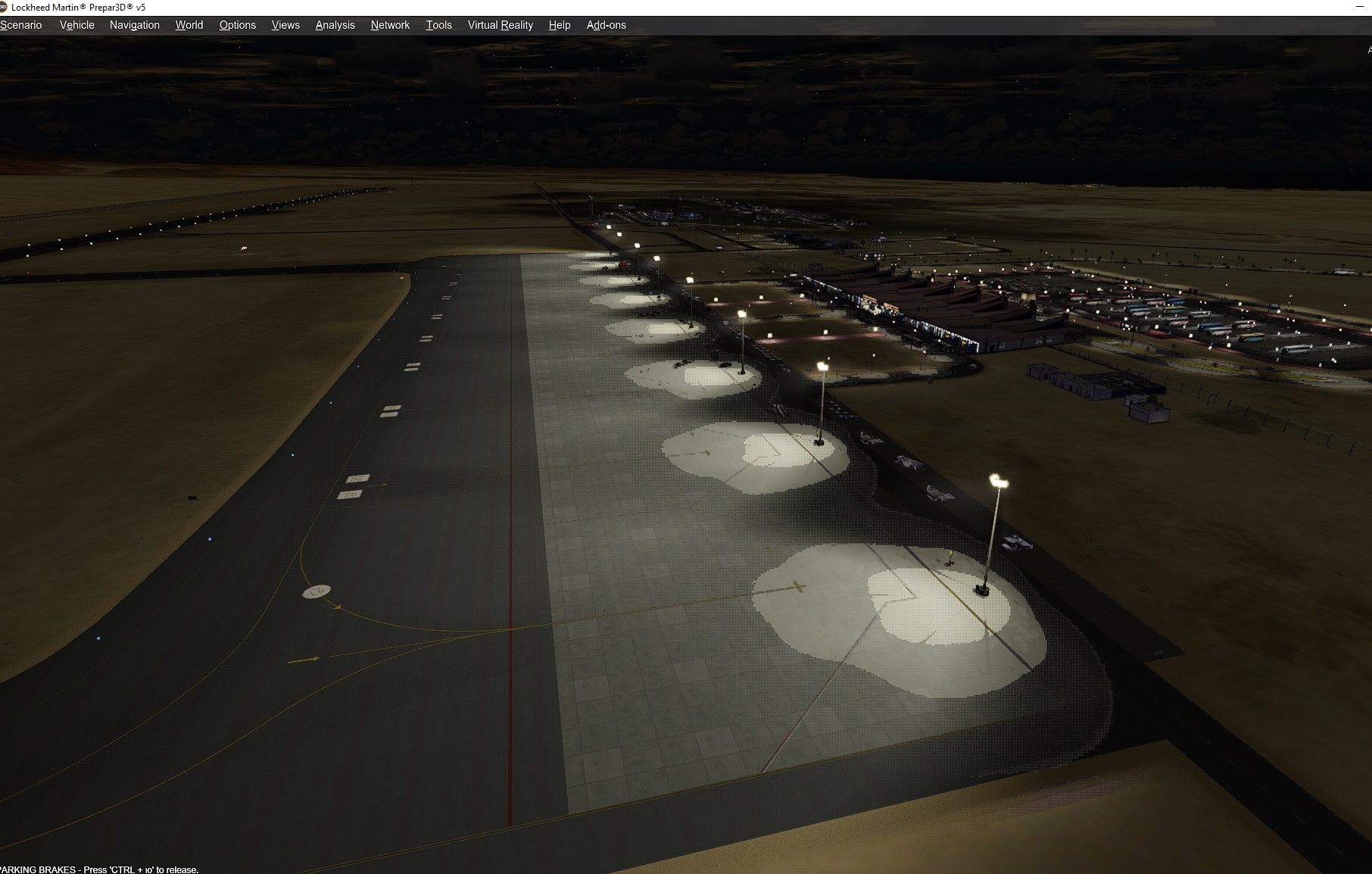Viewport: 1372px width, 874px height.
Task: Open the Help menu
Action: point(560,25)
